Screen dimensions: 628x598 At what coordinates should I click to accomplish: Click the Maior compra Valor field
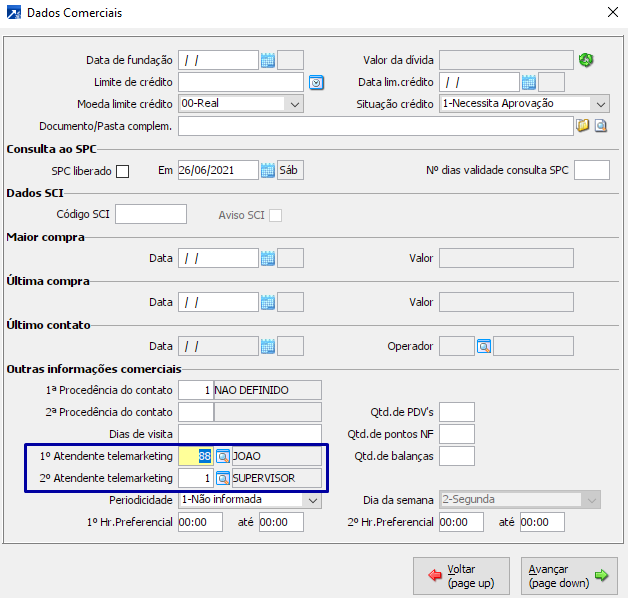[x=506, y=258]
